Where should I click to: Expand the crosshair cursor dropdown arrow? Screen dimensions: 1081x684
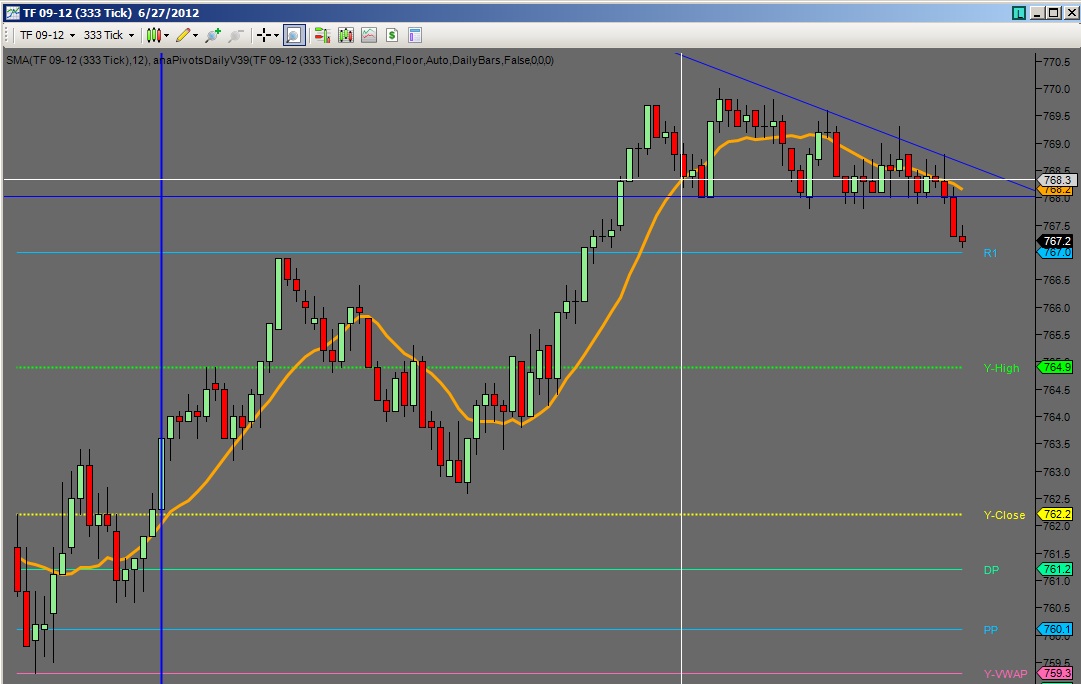click(276, 35)
